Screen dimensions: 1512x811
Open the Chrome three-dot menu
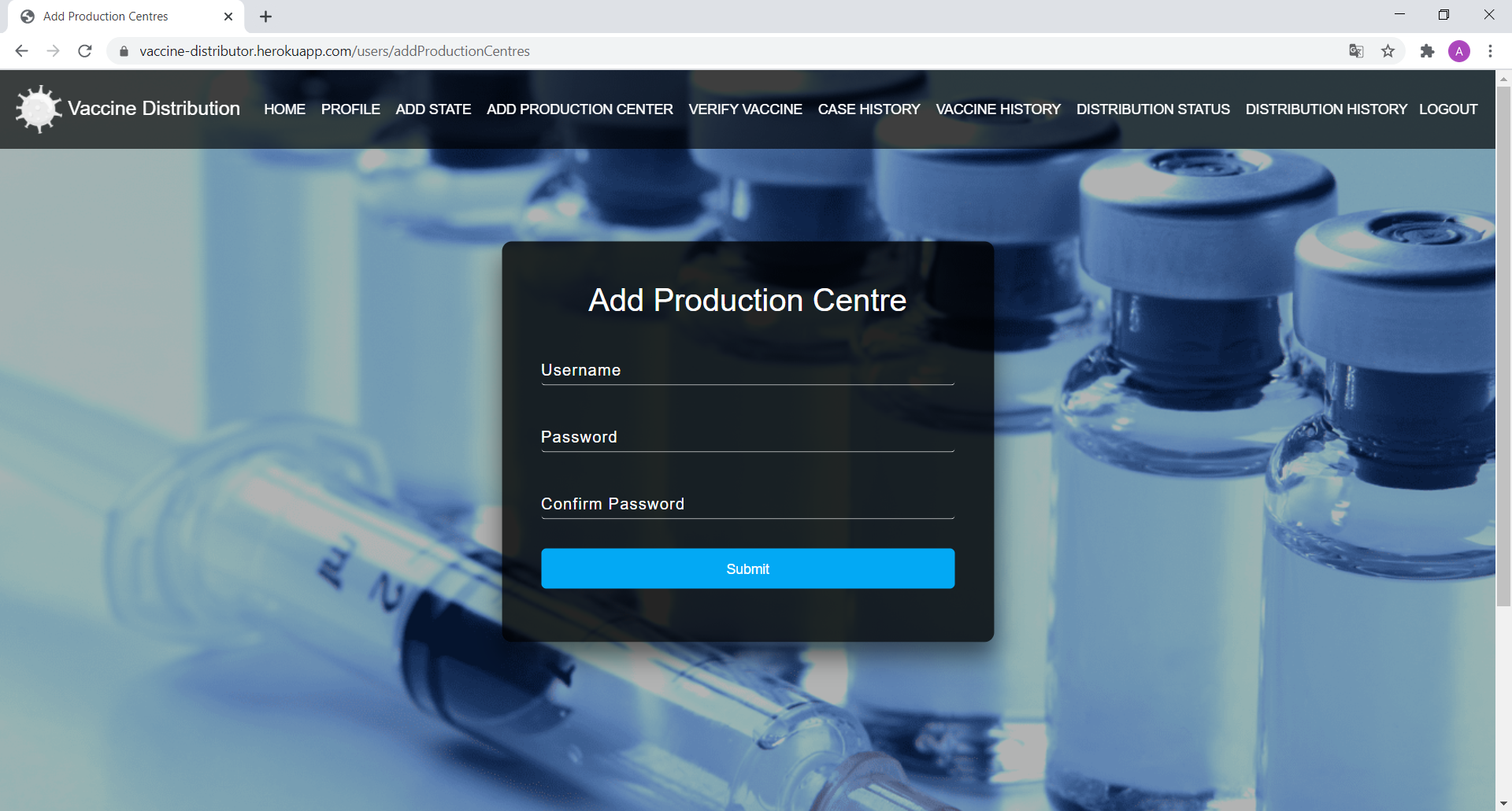(1490, 51)
